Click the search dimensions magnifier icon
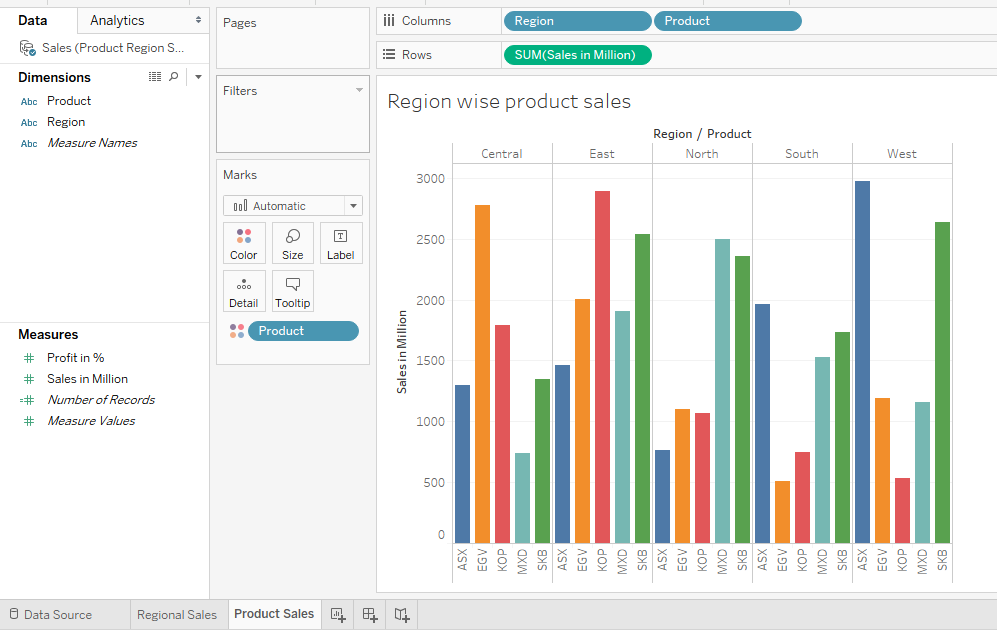The image size is (997, 630). [x=173, y=77]
